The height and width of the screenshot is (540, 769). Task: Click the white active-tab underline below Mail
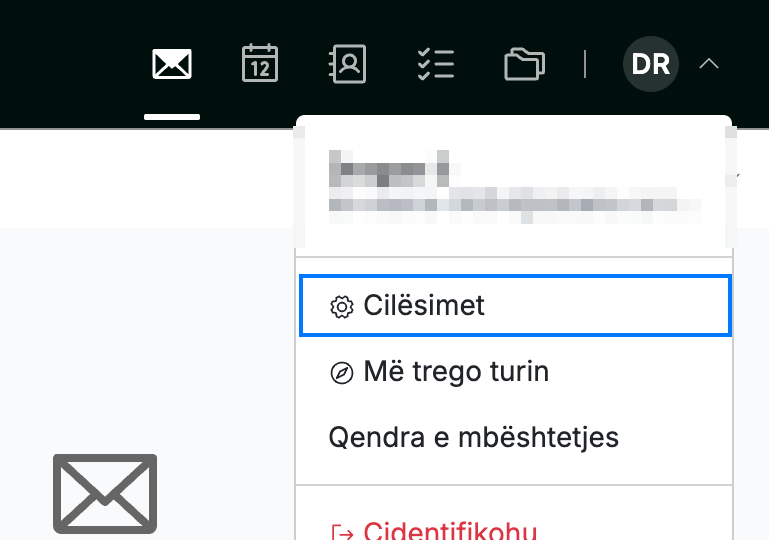pos(172,117)
